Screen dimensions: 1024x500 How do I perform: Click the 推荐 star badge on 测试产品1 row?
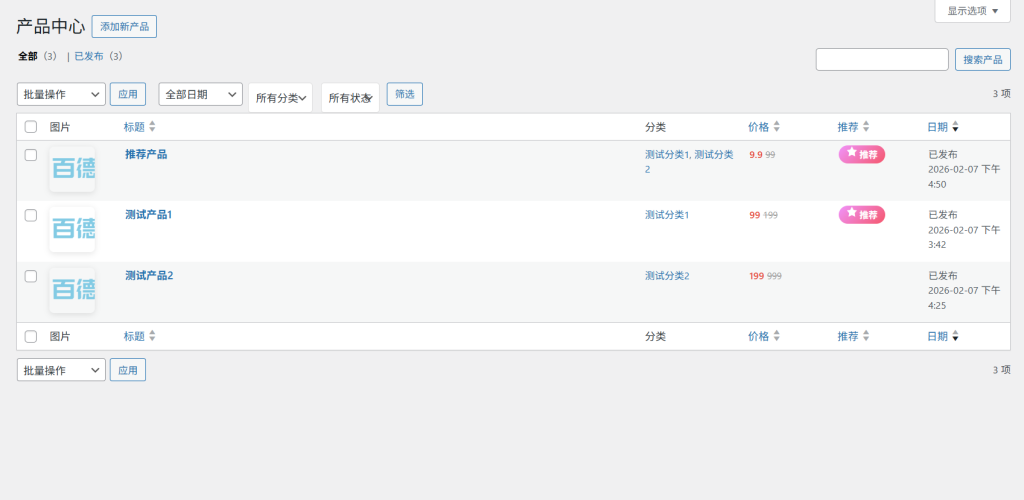[x=861, y=214]
